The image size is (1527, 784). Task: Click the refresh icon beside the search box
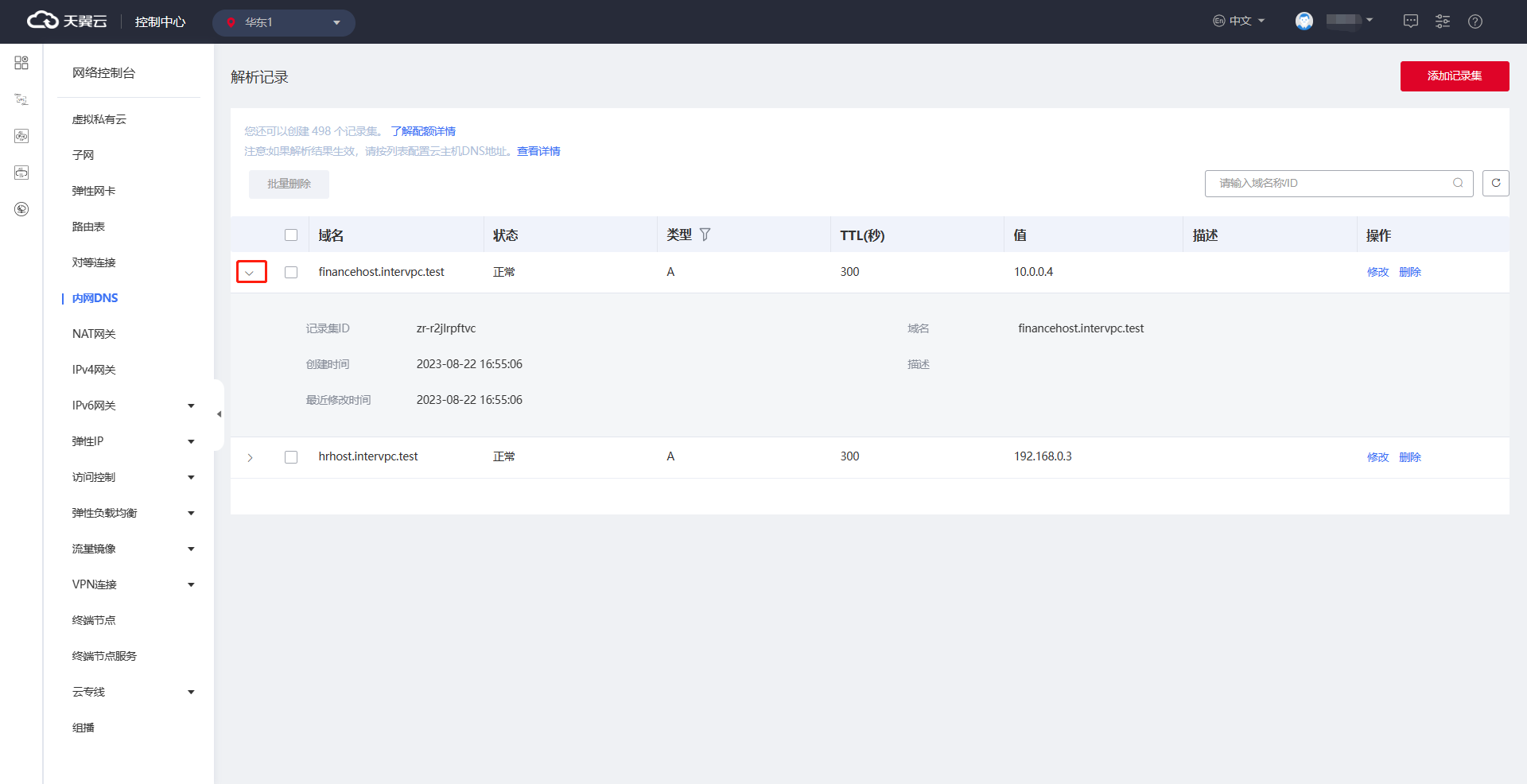point(1495,183)
